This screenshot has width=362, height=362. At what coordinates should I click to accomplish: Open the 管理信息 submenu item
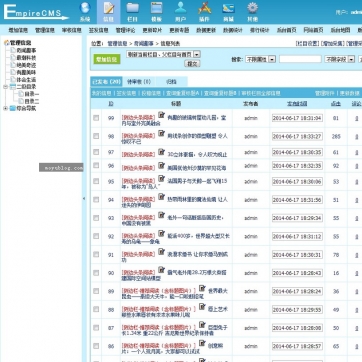pyautogui.click(x=45, y=30)
